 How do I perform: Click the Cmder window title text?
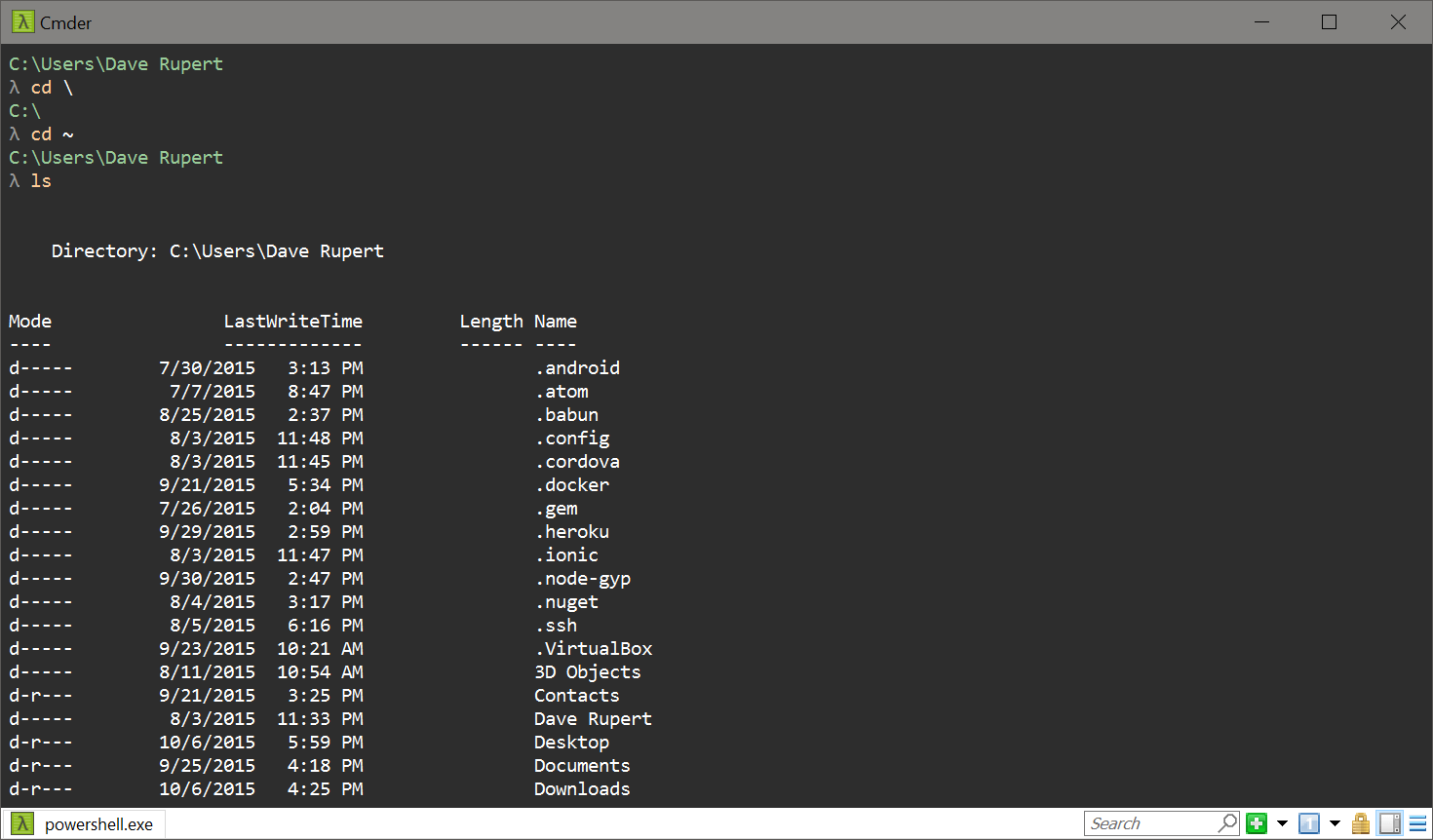click(65, 22)
